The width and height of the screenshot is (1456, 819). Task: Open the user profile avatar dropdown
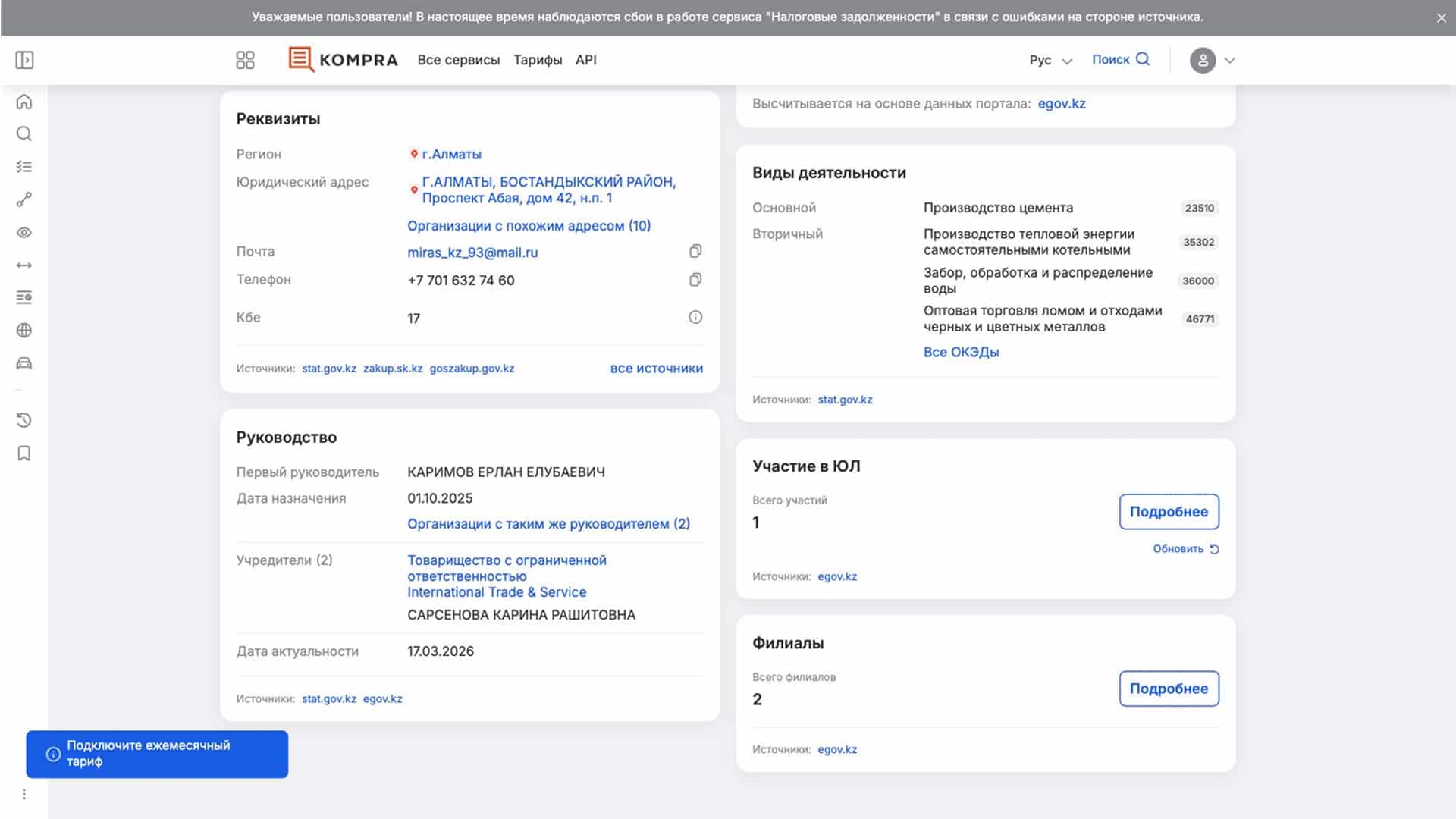pos(1212,60)
